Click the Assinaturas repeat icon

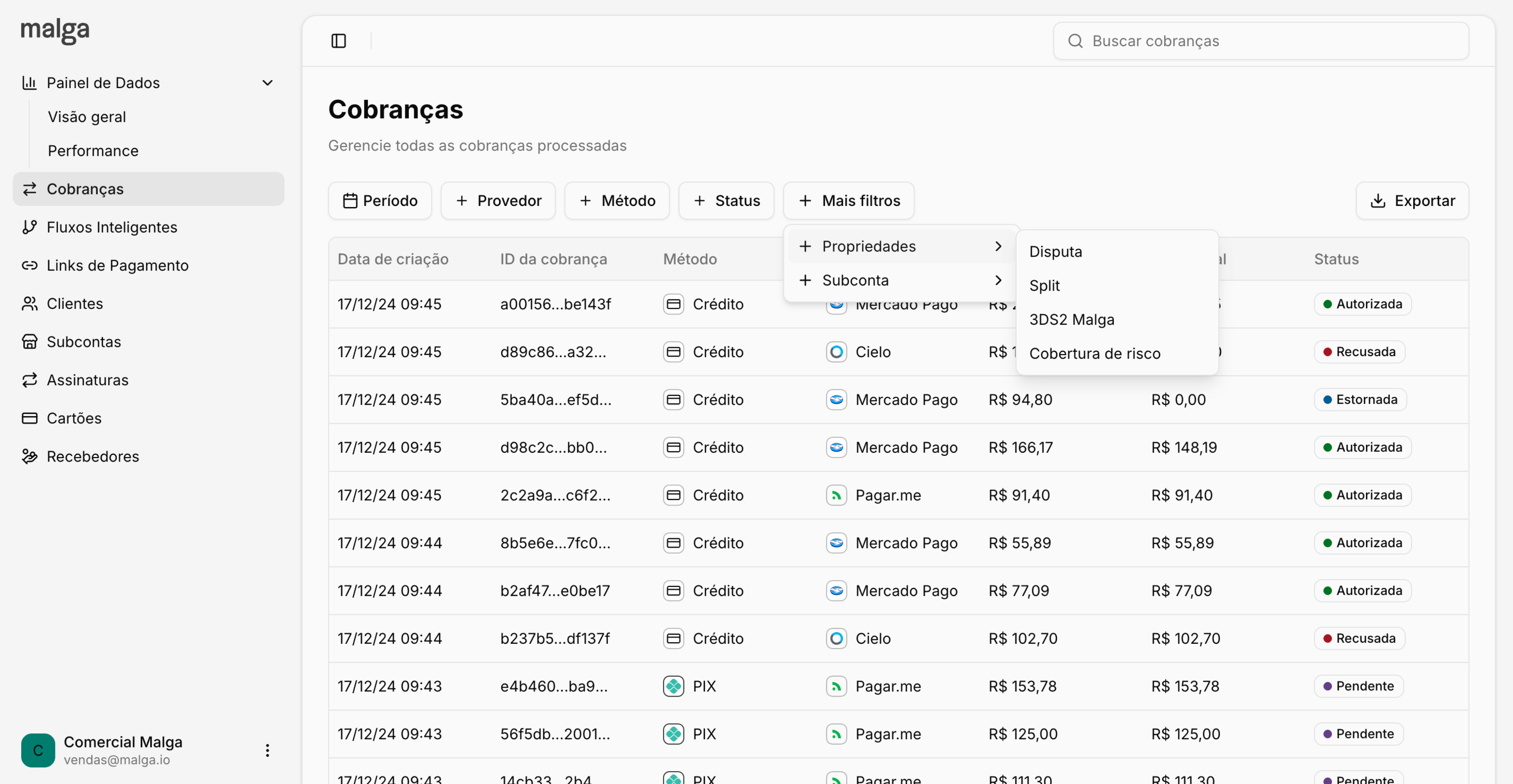29,380
